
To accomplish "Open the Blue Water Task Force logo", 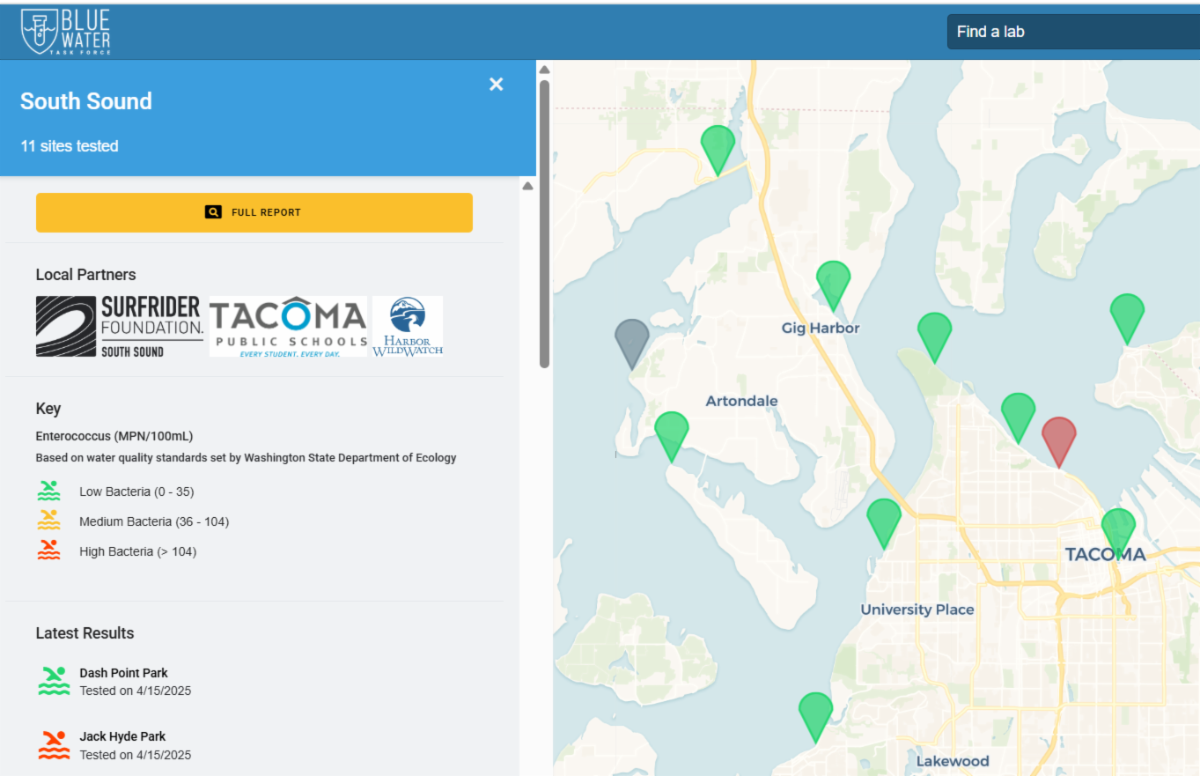I will coord(66,32).
